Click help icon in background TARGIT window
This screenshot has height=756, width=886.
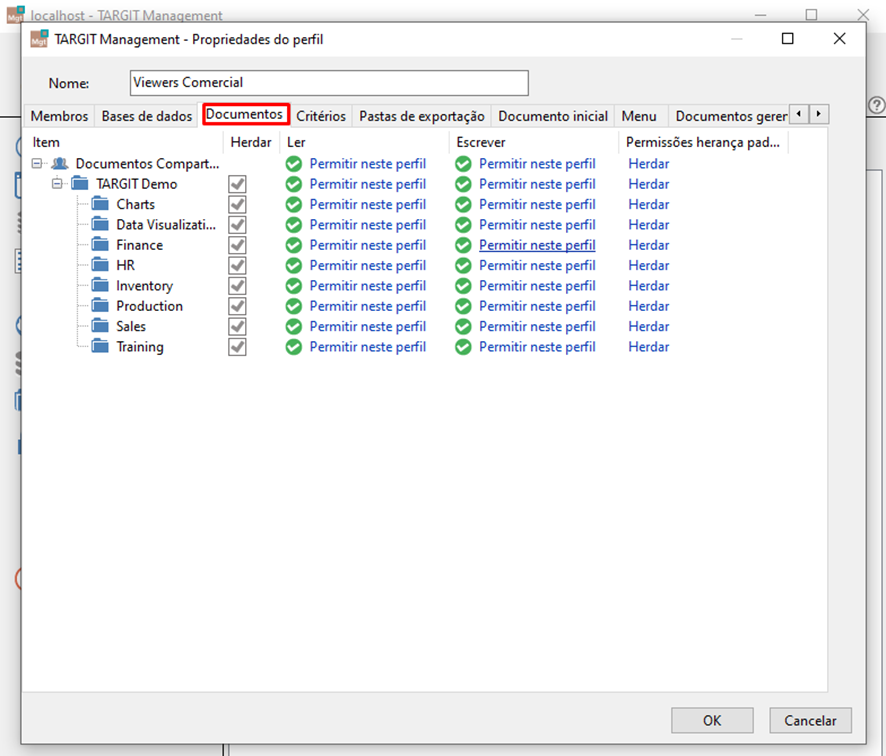pos(877,105)
